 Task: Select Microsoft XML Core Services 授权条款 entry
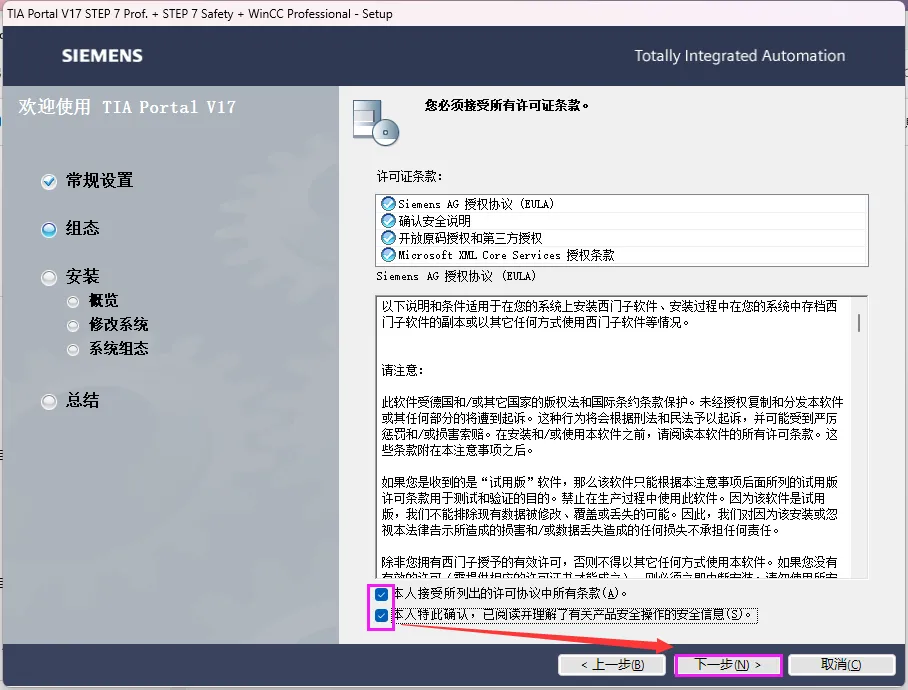click(x=621, y=255)
